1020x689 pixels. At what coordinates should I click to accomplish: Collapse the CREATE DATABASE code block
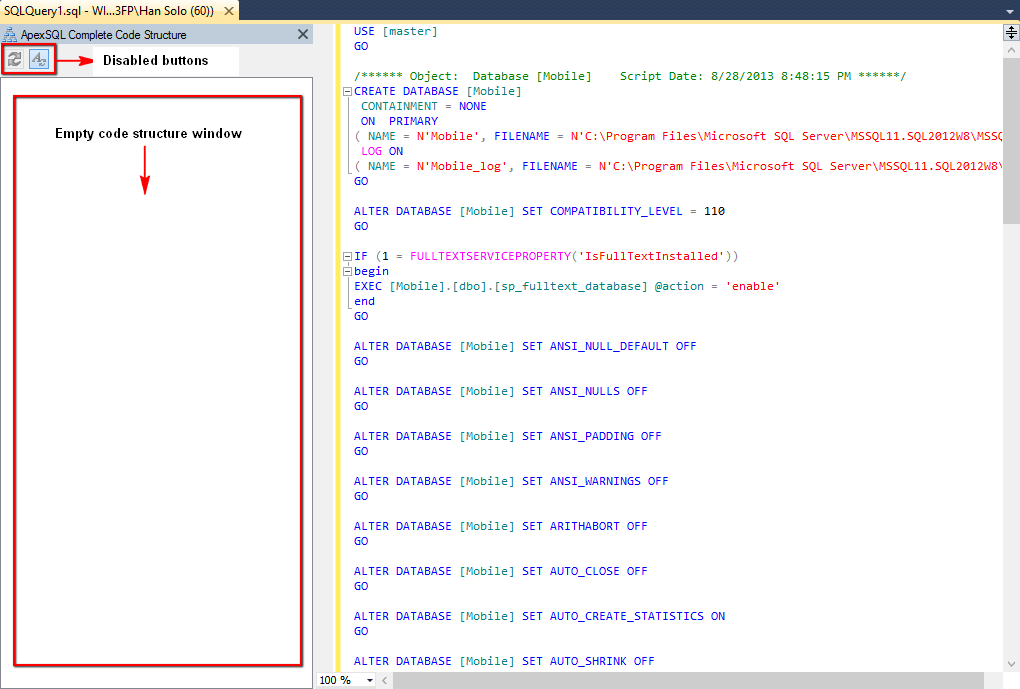[347, 91]
